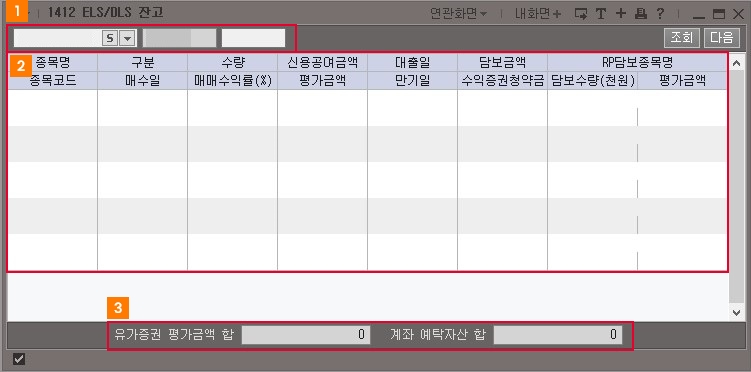751x372 pixels.
Task: Click the password field next to account name
Action: point(253,38)
